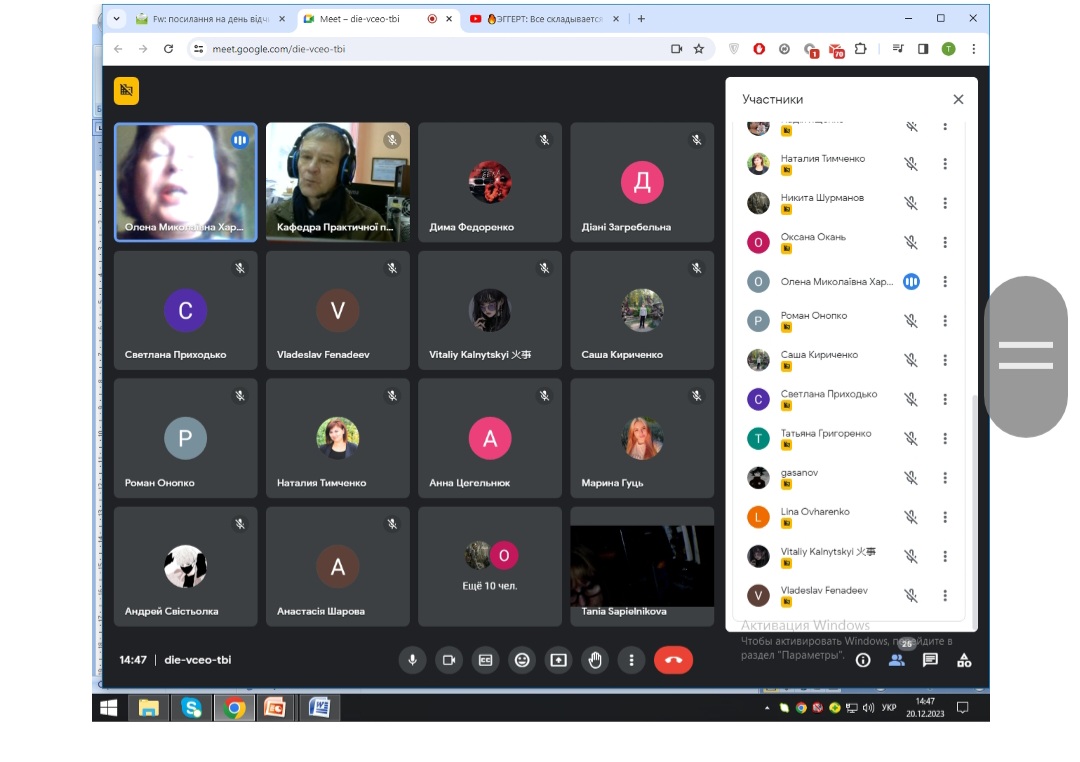Open the Chrome extensions puzzle icon
Image resolution: width=1080 pixels, height=762 pixels.
pos(861,49)
